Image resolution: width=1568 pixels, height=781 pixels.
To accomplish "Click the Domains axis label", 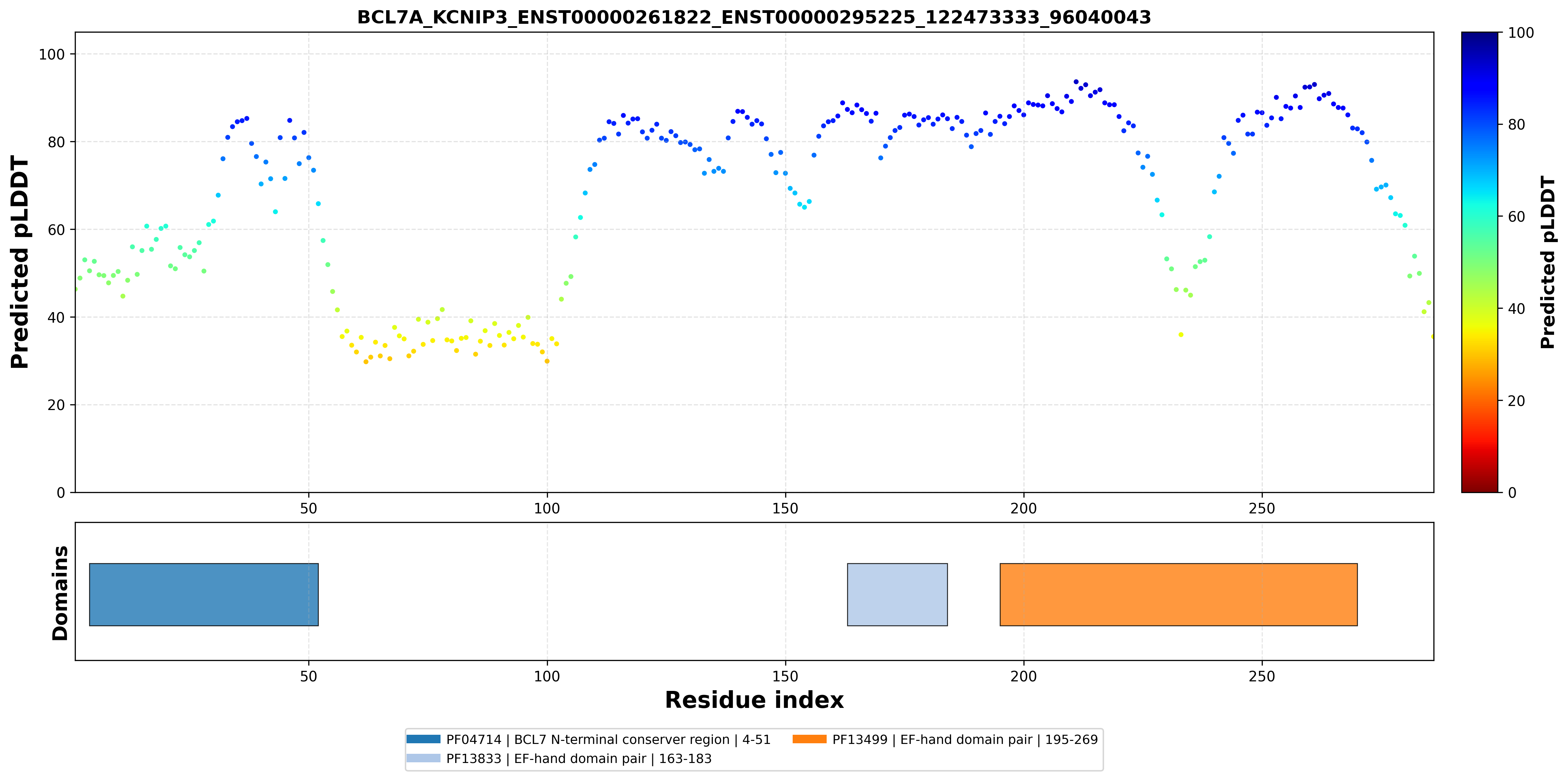I will [60, 593].
